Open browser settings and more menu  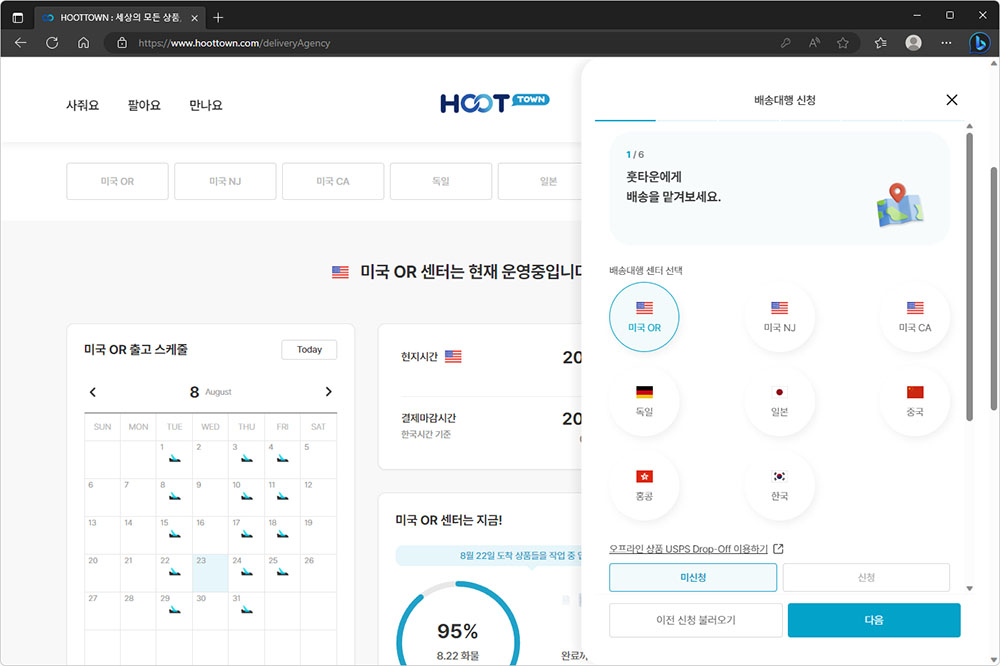coord(946,43)
